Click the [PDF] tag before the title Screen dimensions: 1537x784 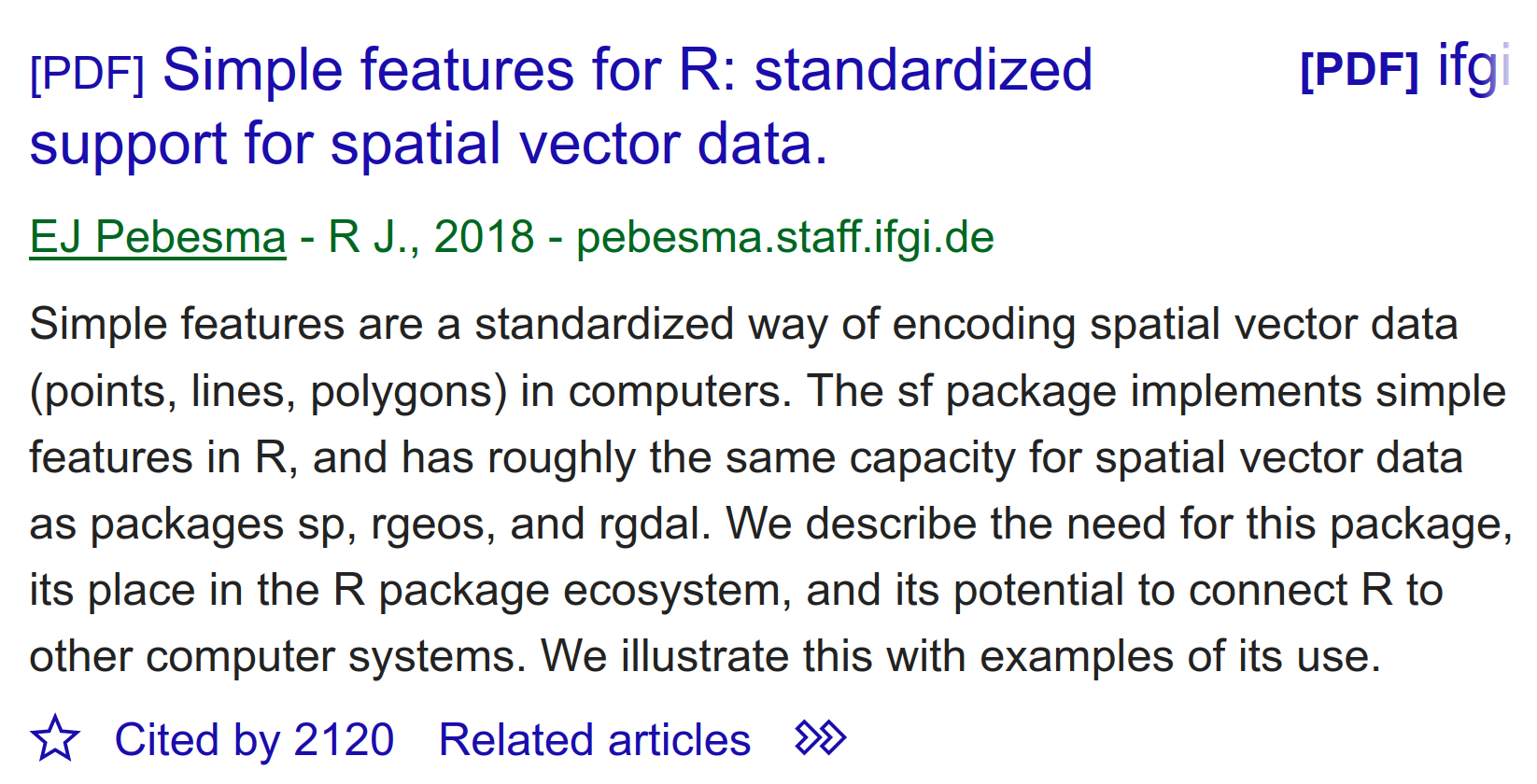click(x=87, y=73)
